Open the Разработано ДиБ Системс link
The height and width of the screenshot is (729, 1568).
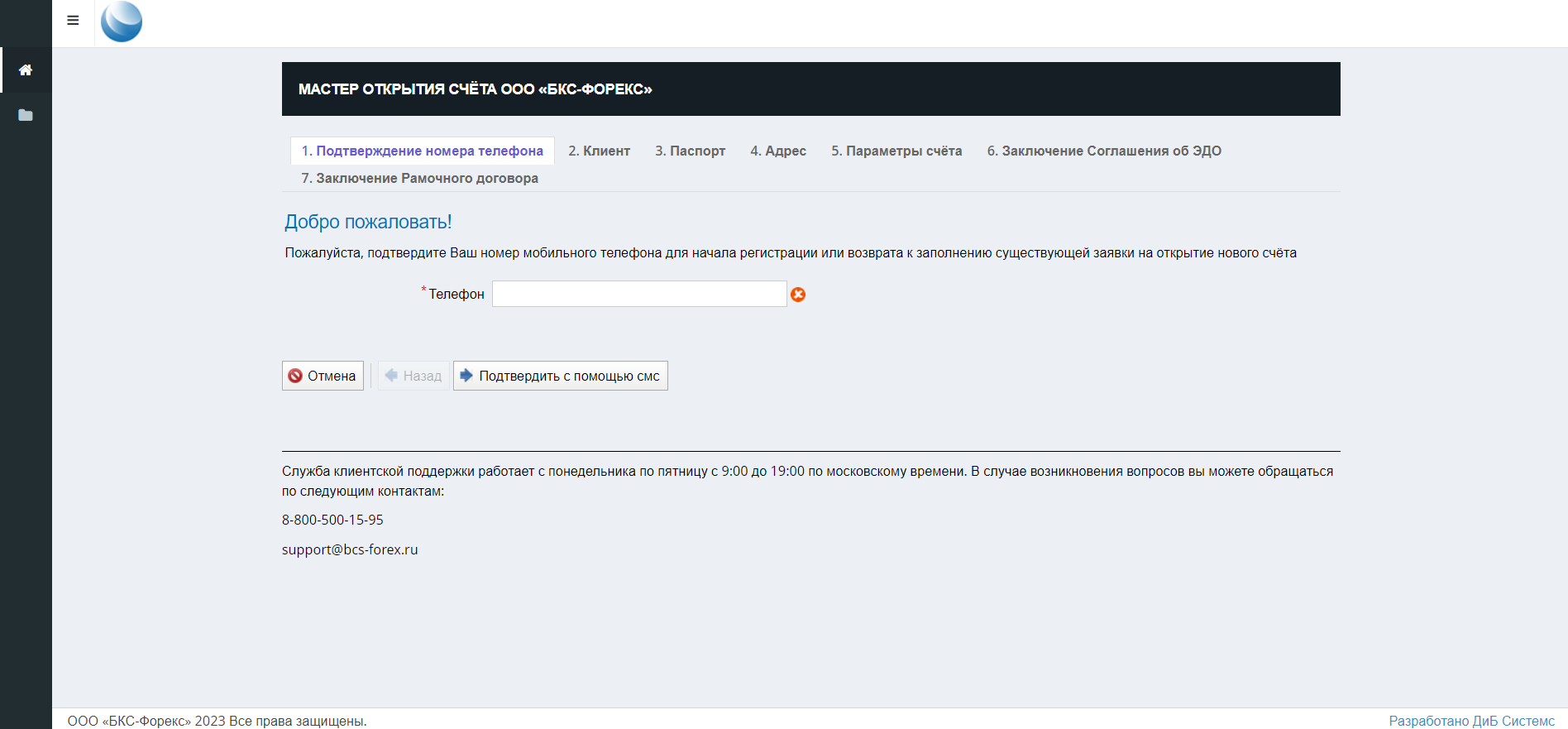tap(1471, 721)
